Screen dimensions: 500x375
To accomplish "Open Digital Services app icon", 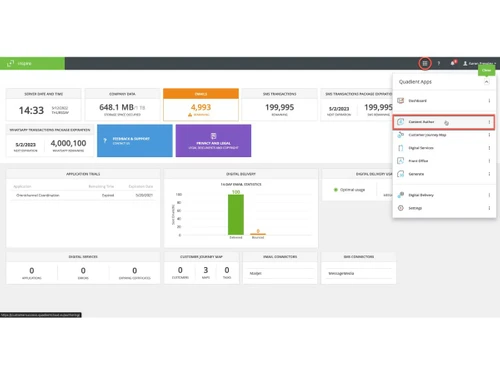I will point(401,148).
